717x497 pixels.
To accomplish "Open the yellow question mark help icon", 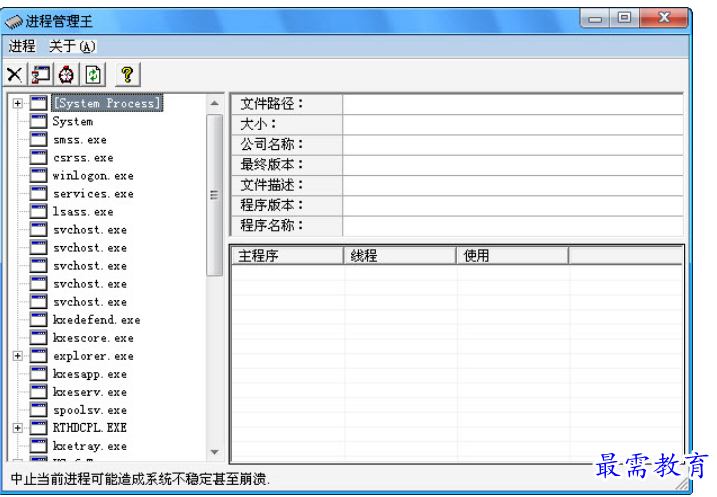I will tap(128, 75).
